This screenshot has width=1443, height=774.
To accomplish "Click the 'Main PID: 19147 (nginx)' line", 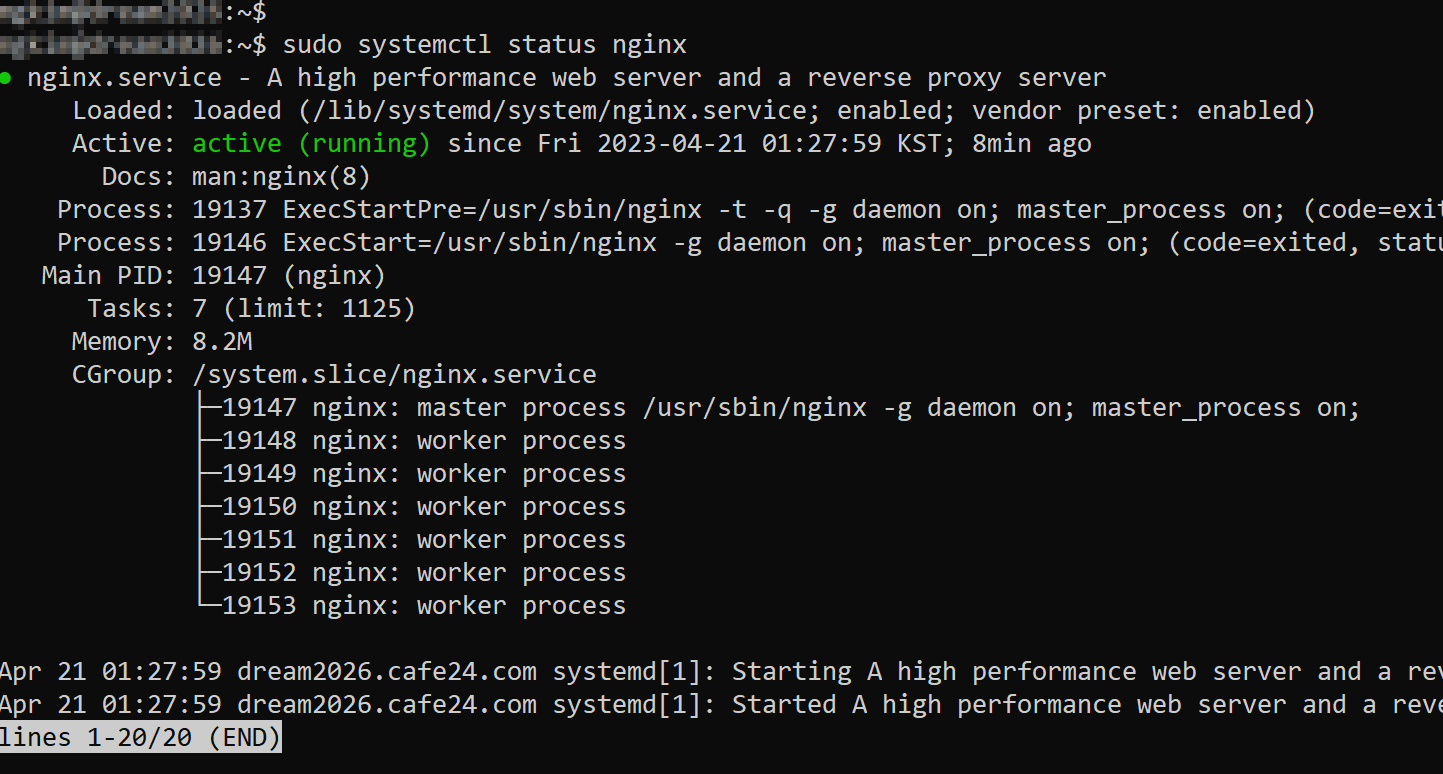I will [x=214, y=276].
